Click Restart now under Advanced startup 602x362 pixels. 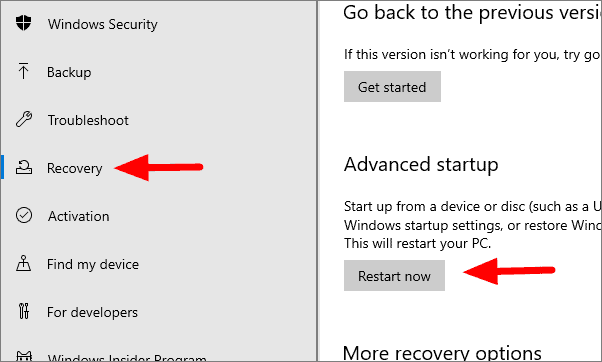point(394,276)
